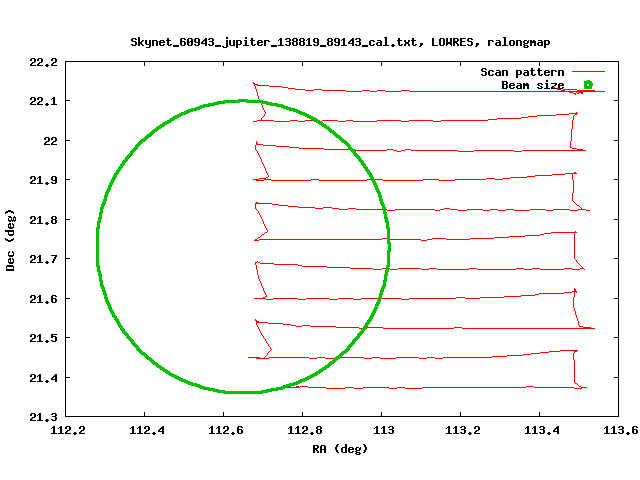640x480 pixels.
Task: Click the 113 RA tick label
Action: [384, 430]
